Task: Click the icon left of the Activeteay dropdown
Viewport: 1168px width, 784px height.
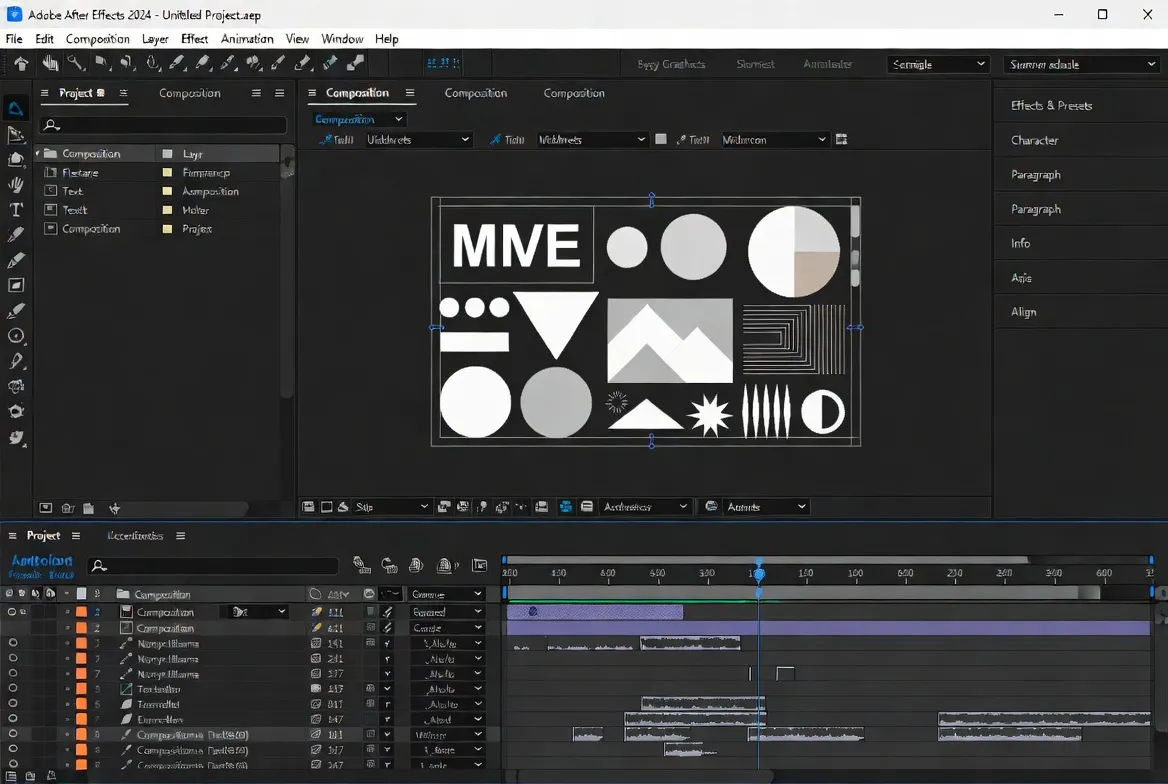Action: click(x=587, y=507)
